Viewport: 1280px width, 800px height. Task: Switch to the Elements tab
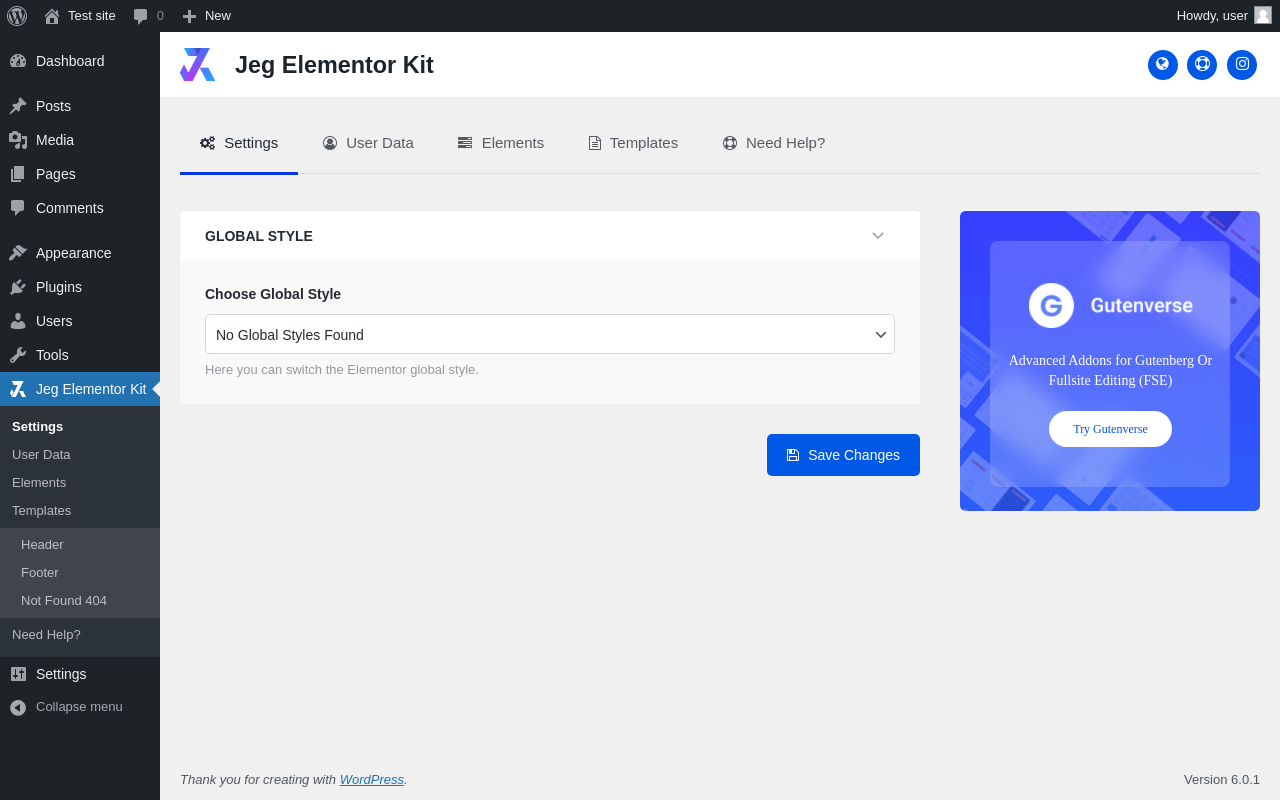point(501,143)
